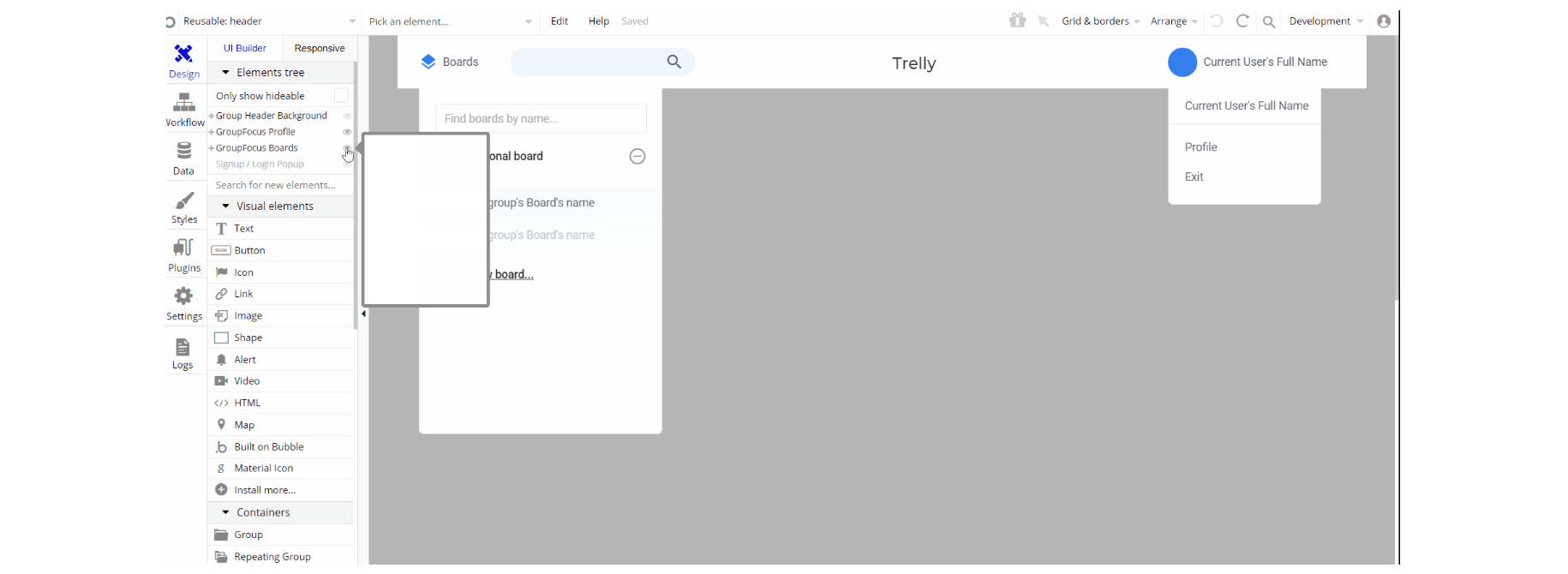The width and height of the screenshot is (1568, 574).
Task: Open the Design section
Action: coord(183,62)
